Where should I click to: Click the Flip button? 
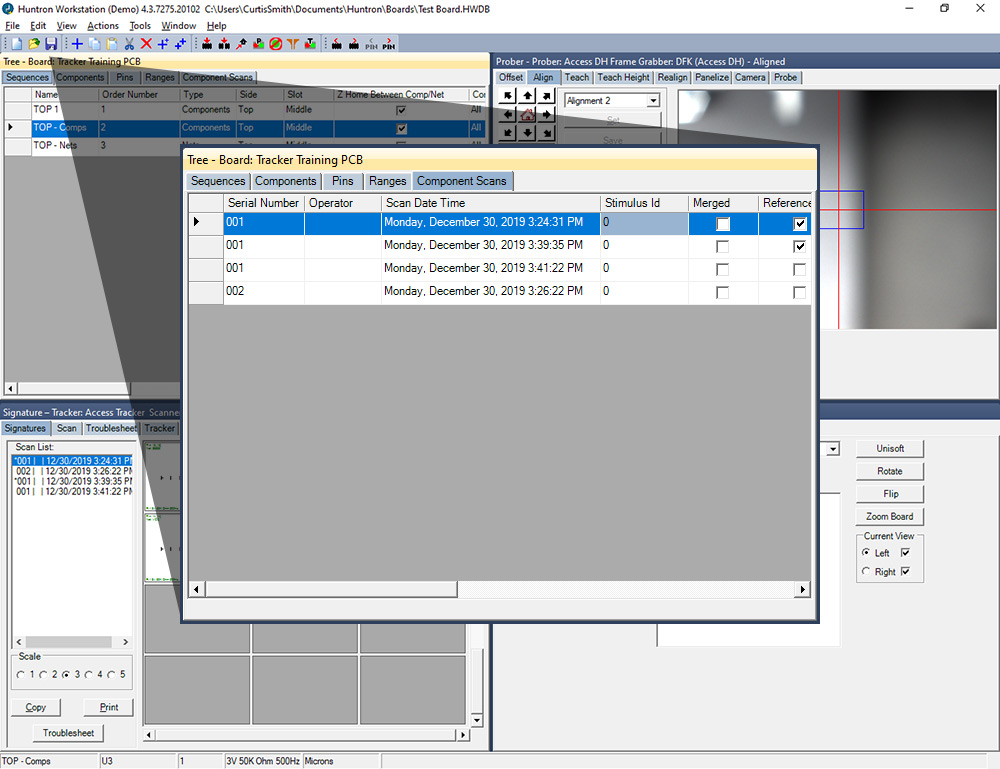[x=889, y=493]
